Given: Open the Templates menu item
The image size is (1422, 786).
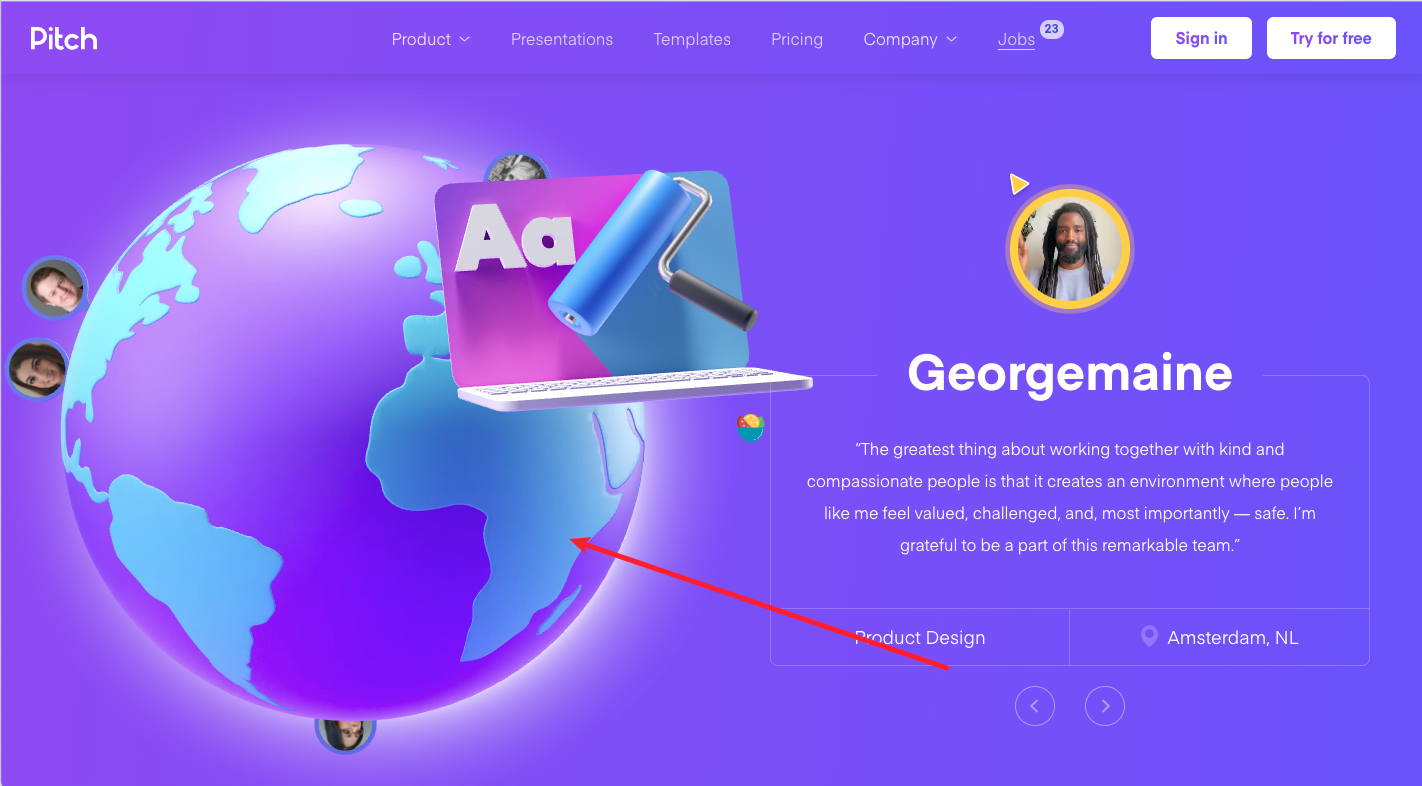Looking at the screenshot, I should [692, 39].
